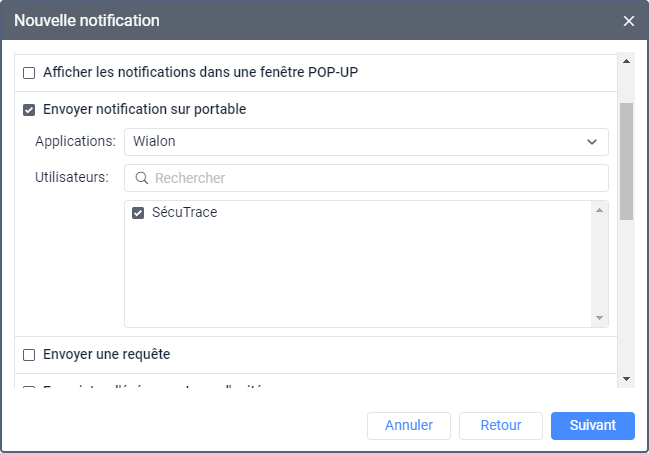Uncheck the SécuTrace user checkbox
649x453 pixels.
139,213
